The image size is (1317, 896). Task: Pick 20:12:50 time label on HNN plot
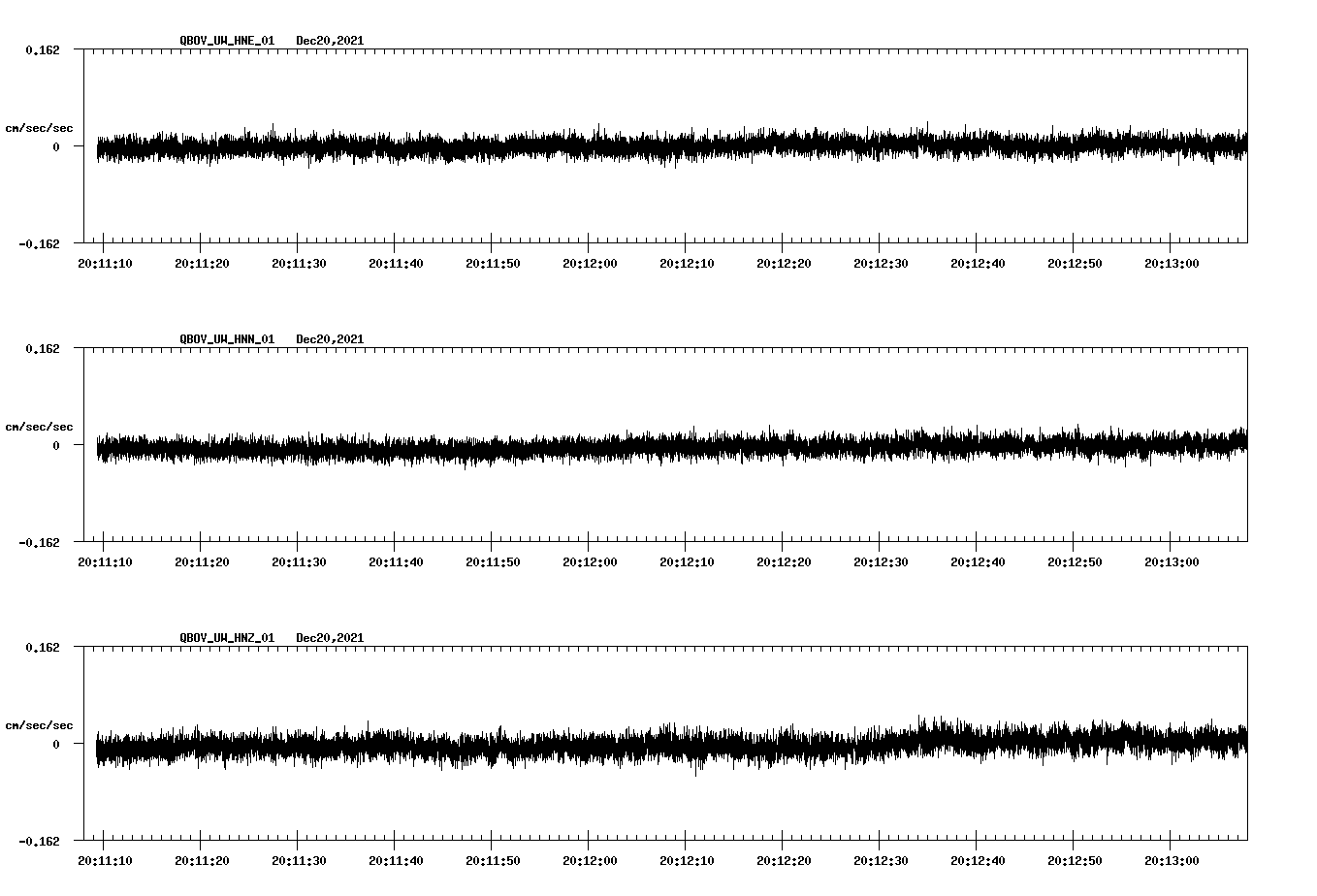point(1075,562)
